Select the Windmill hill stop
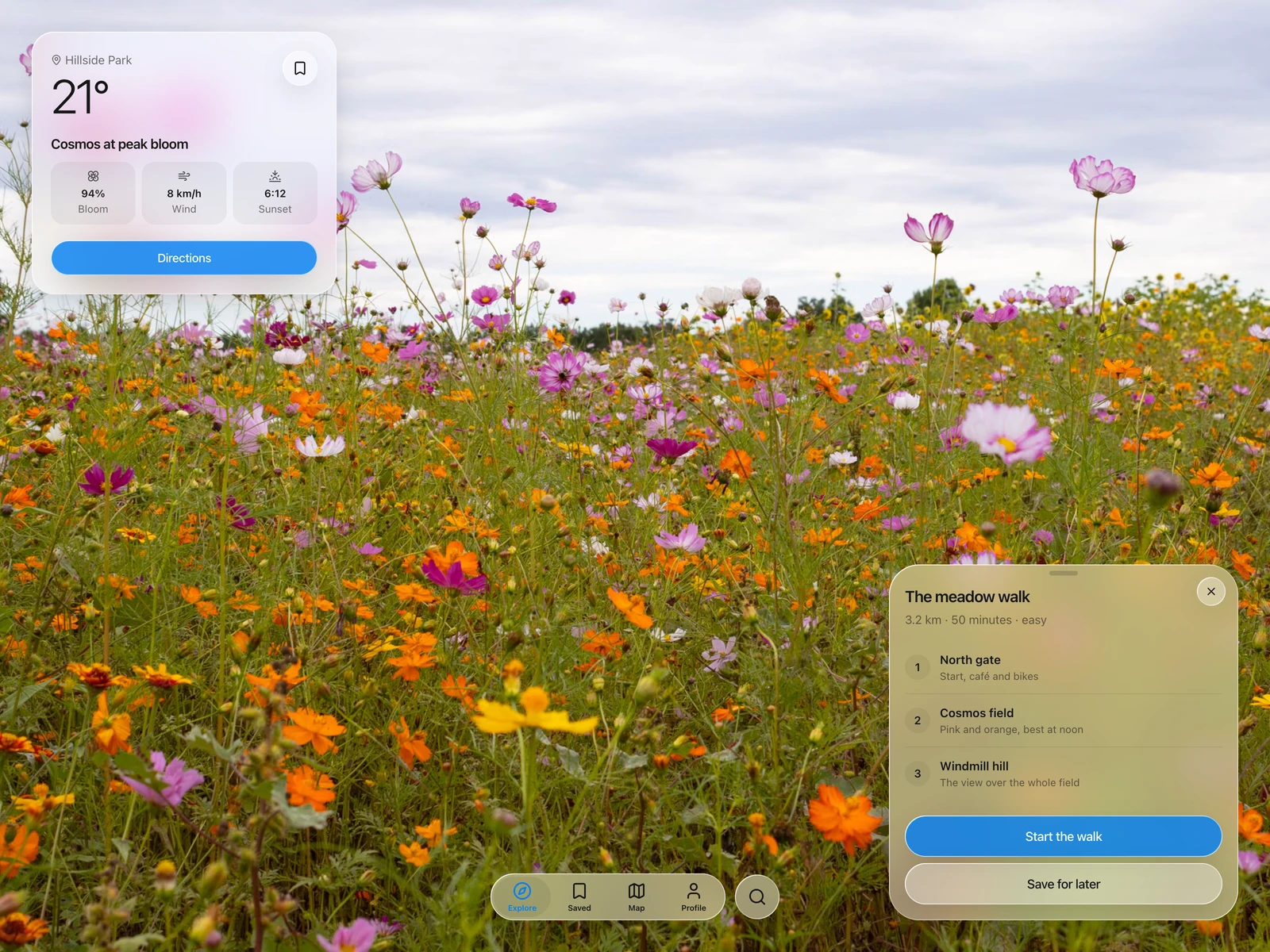Viewport: 1270px width, 952px height. (x=1064, y=773)
